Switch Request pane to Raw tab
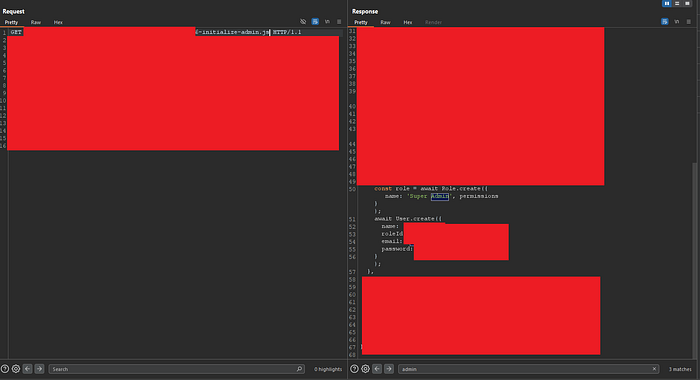This screenshot has width=700, height=380. 36,22
